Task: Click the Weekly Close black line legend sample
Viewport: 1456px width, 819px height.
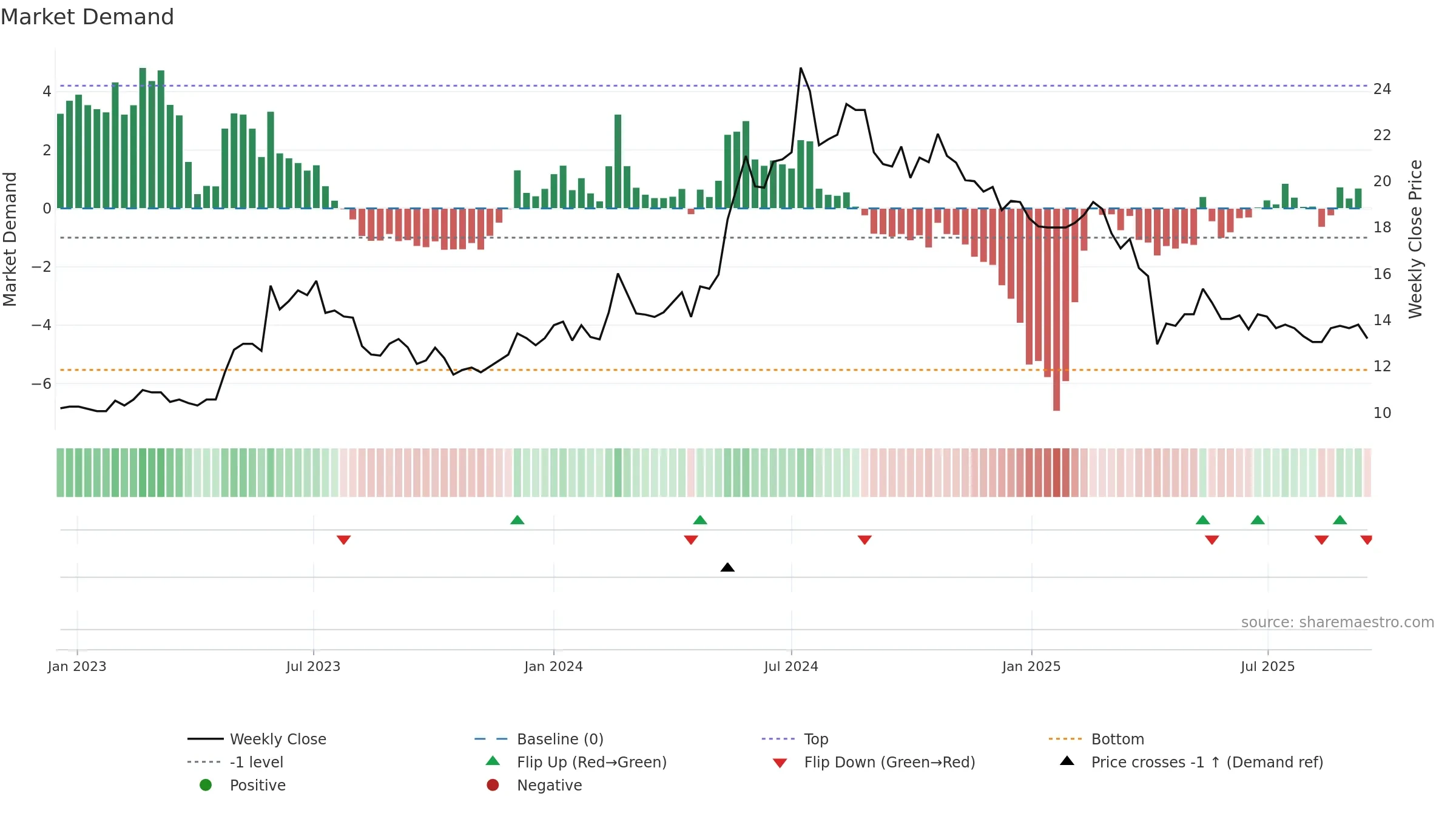Action: (206, 739)
